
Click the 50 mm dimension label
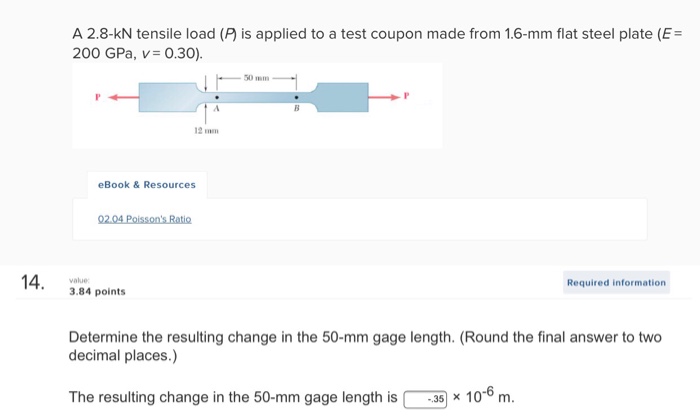pyautogui.click(x=256, y=78)
